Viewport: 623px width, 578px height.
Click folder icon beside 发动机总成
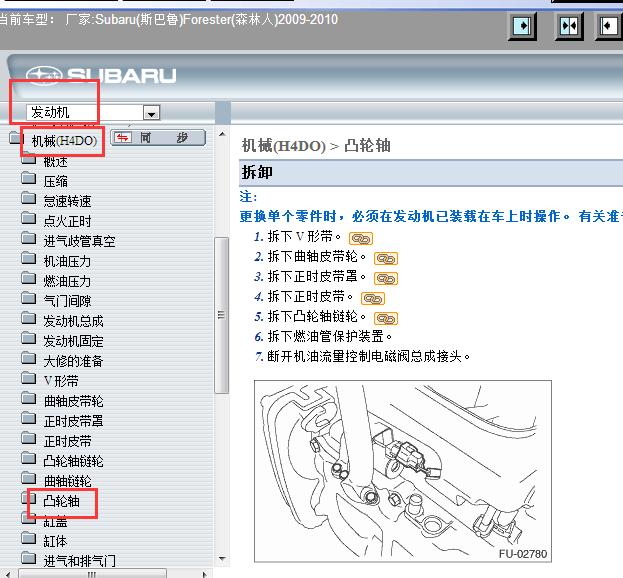coord(28,318)
